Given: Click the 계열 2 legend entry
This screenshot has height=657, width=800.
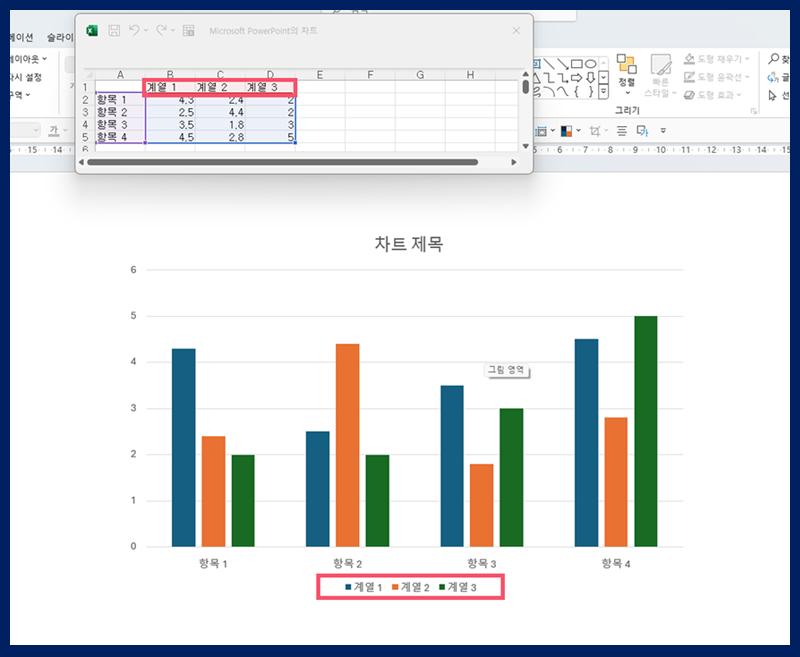Looking at the screenshot, I should (411, 587).
